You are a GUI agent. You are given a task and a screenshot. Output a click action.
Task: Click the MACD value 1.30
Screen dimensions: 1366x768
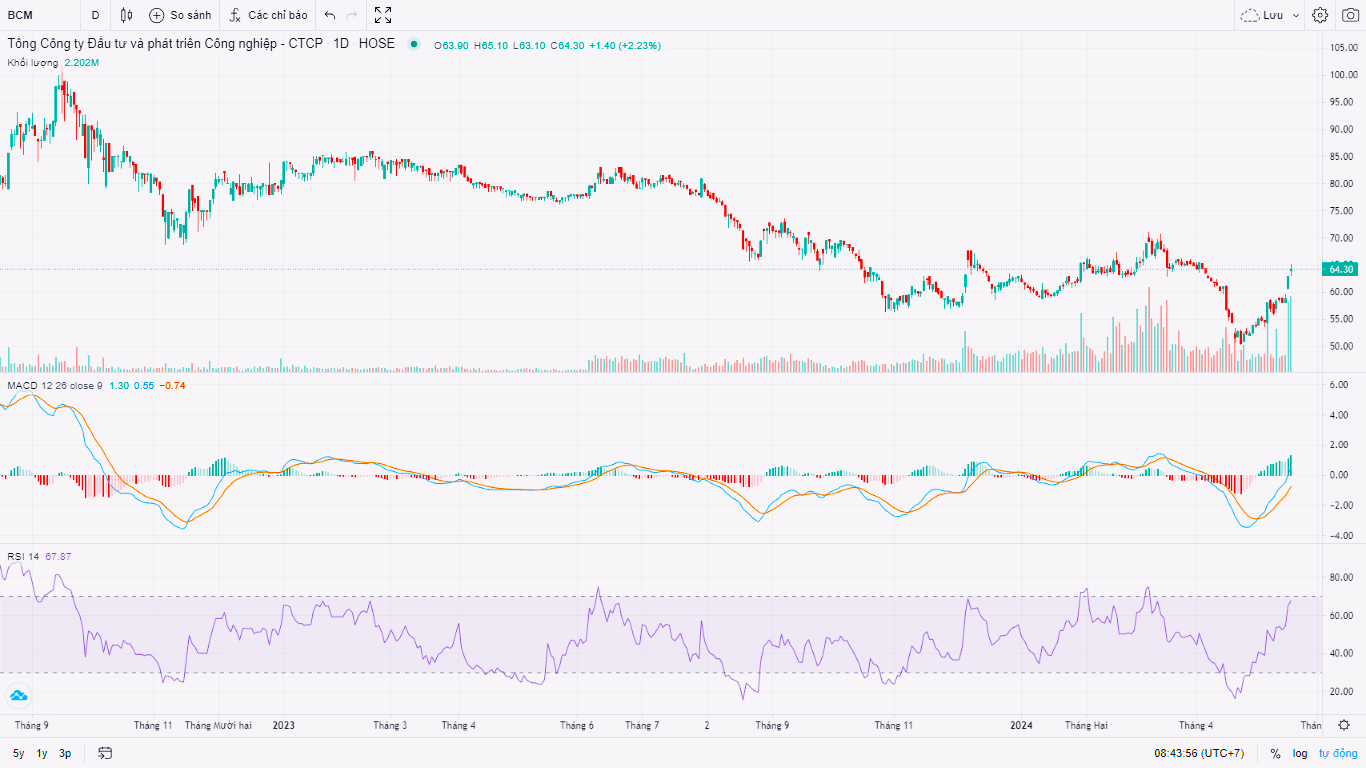coord(118,385)
